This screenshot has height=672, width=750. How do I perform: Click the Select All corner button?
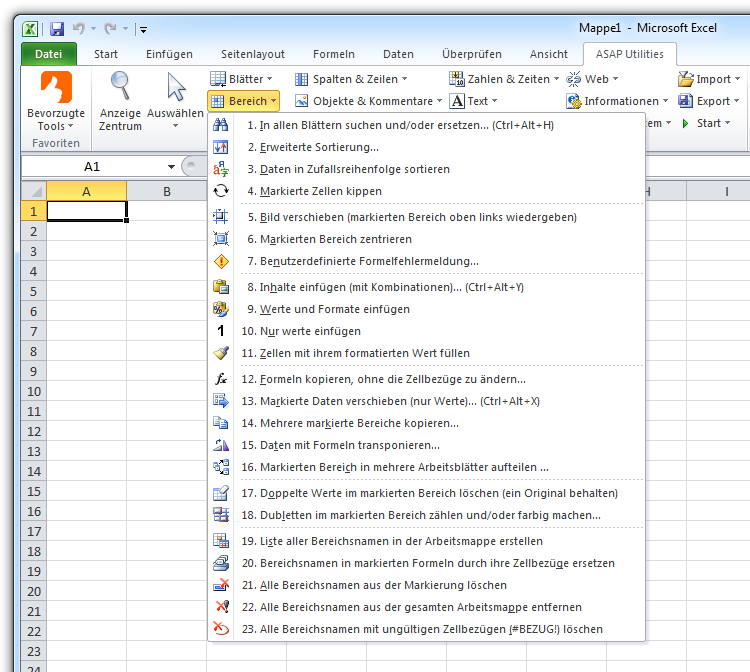[34, 191]
